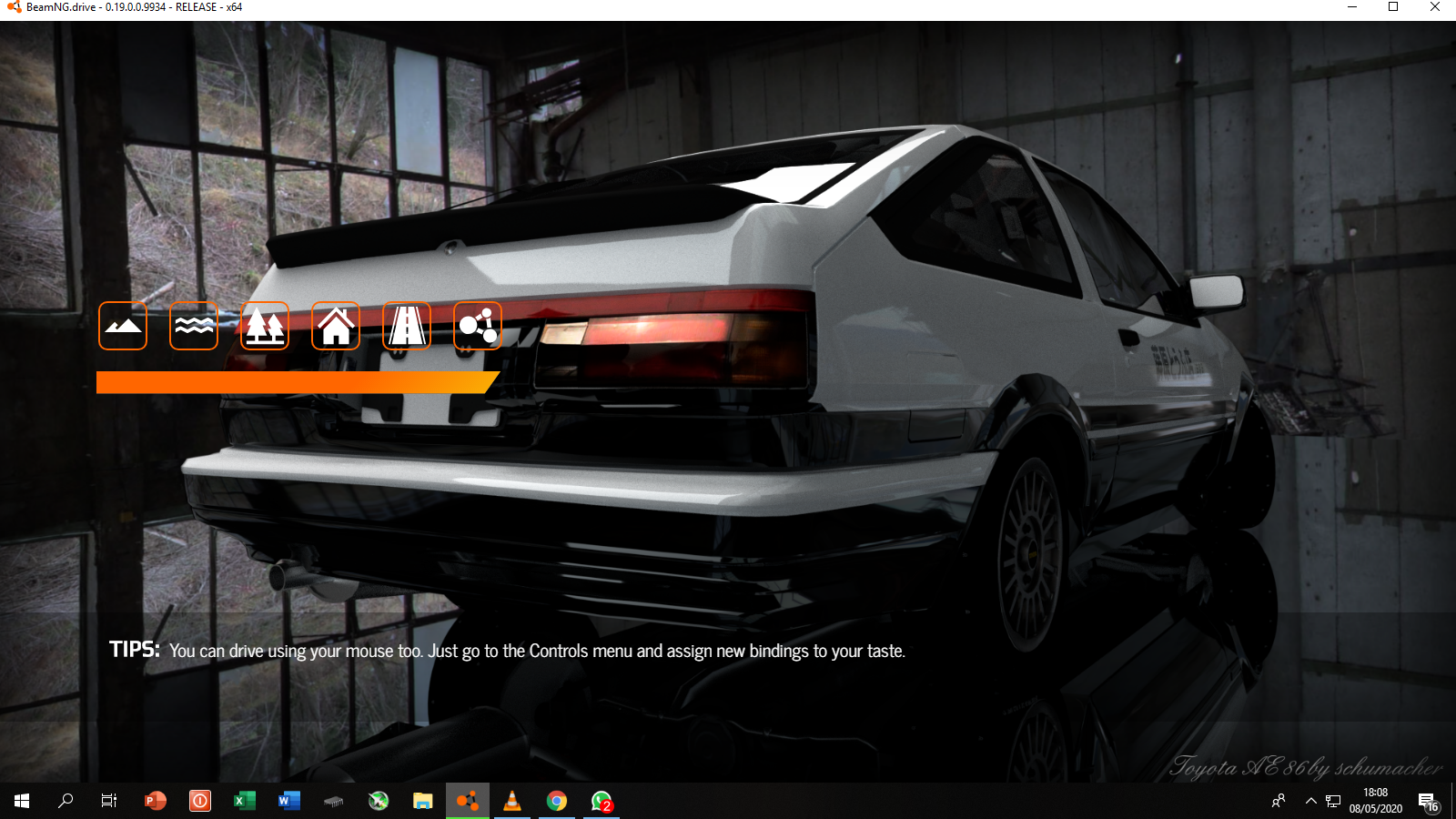The image size is (1456, 819).
Task: Click the house objects loading icon
Action: 336,326
